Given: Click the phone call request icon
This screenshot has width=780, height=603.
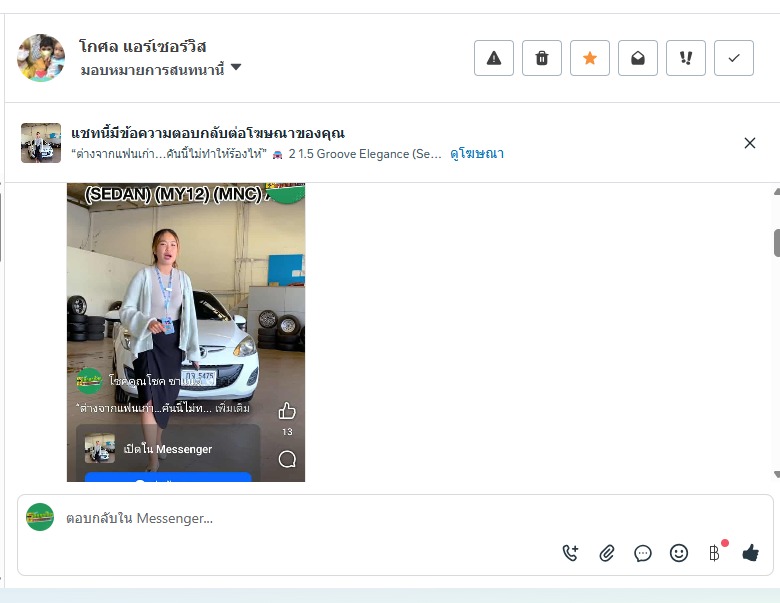Looking at the screenshot, I should click(x=571, y=553).
